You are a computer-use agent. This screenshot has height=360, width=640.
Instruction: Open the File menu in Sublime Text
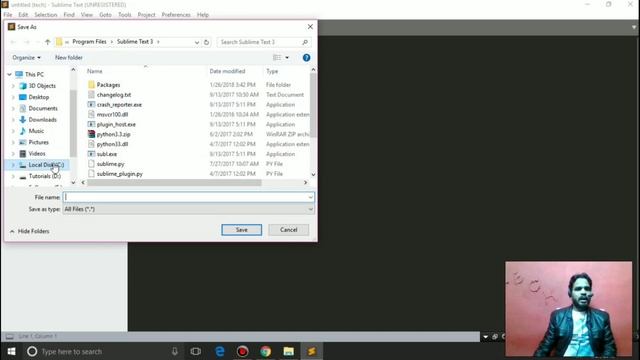[8, 15]
